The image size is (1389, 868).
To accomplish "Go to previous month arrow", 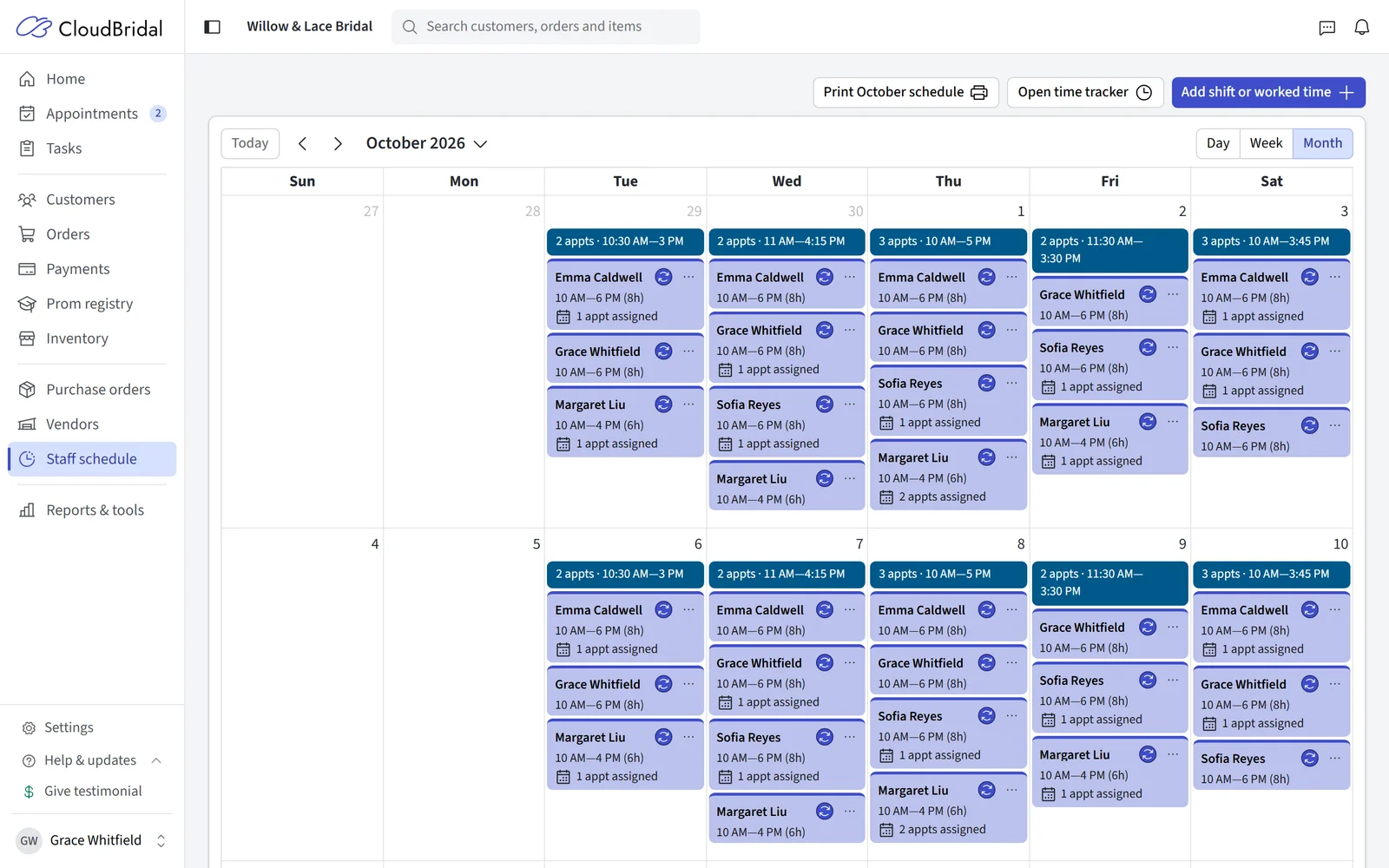I will coord(302,143).
